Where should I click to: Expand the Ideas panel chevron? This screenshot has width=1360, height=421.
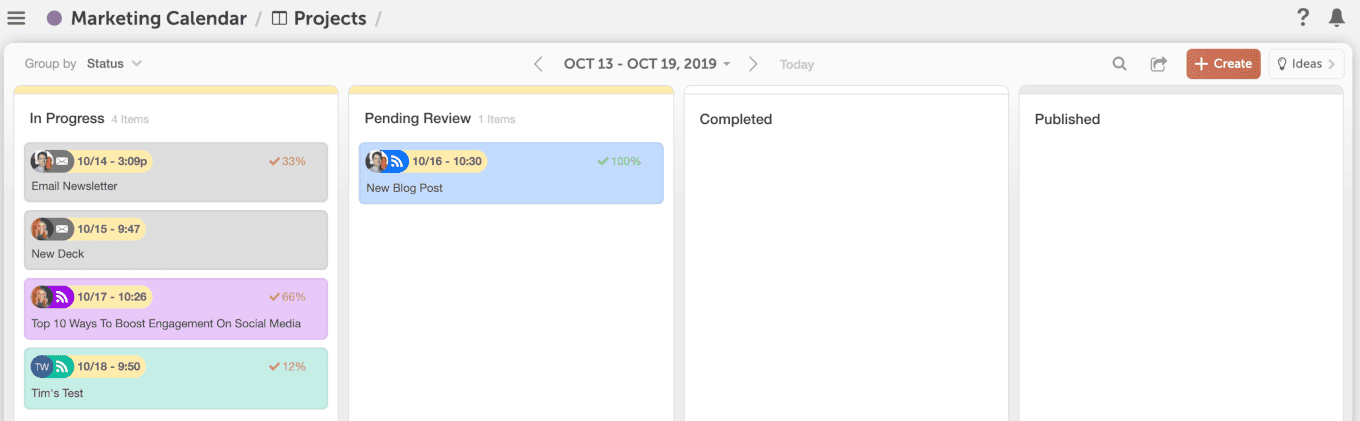(x=1332, y=64)
